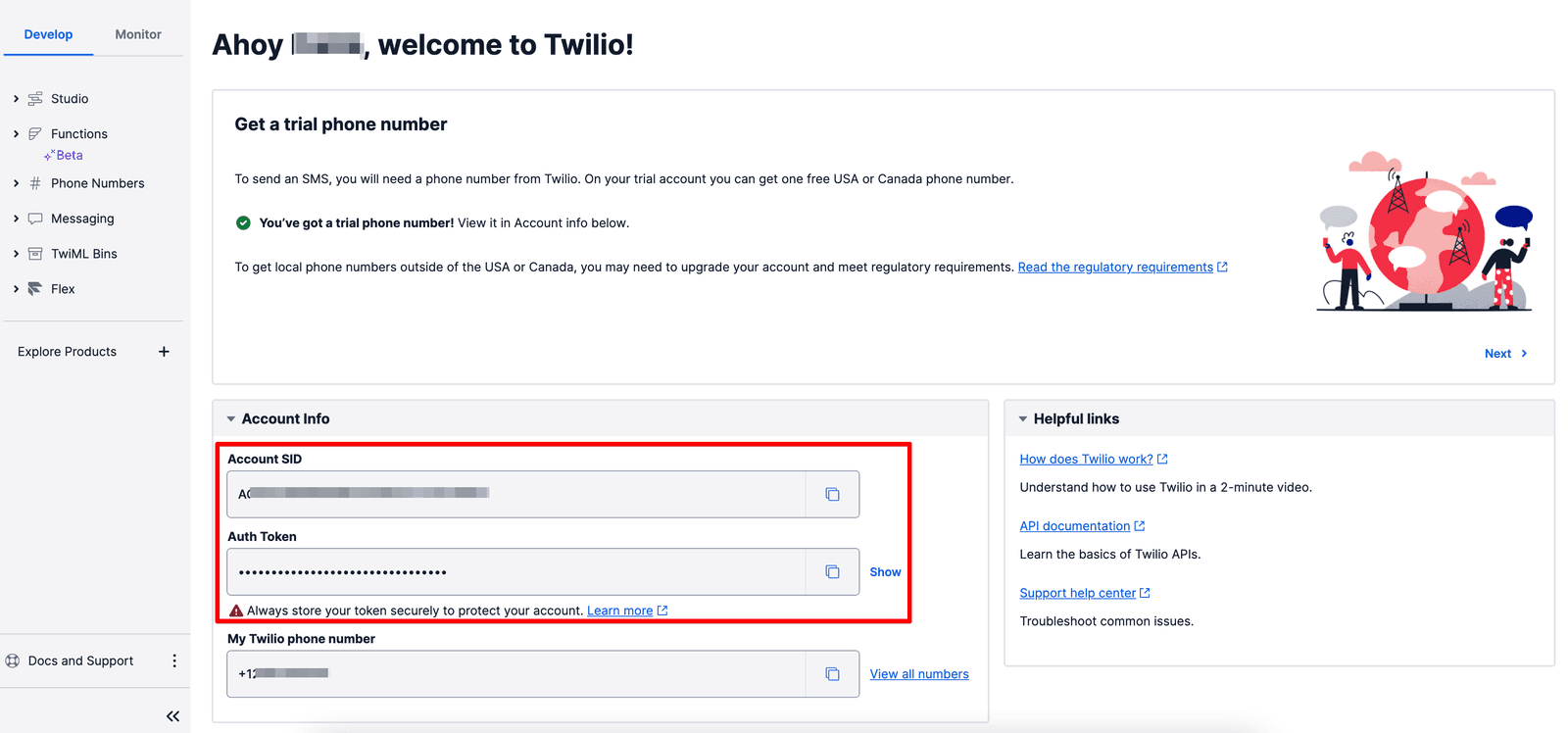This screenshot has height=733, width=1568.
Task: Collapse the Account Info panel
Action: [230, 417]
